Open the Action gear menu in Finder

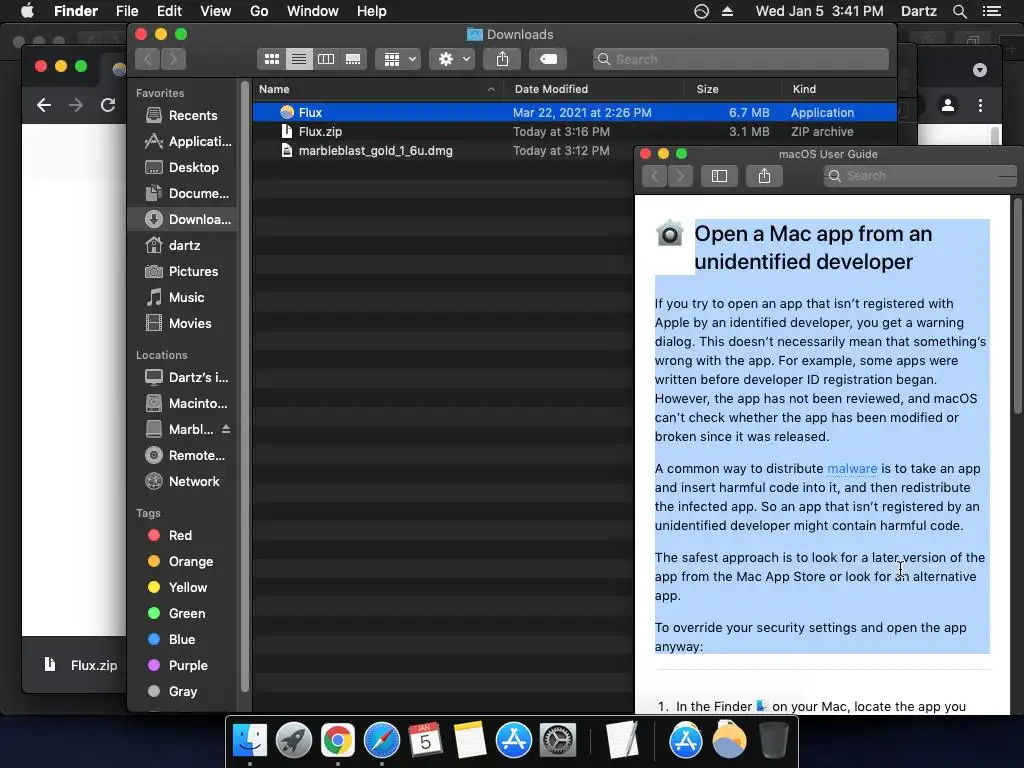coord(452,59)
